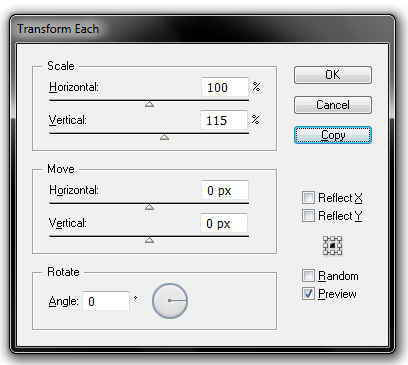Viewport: 408px width, 365px height.
Task: Click the Rotate Angle input field
Action: (x=106, y=301)
